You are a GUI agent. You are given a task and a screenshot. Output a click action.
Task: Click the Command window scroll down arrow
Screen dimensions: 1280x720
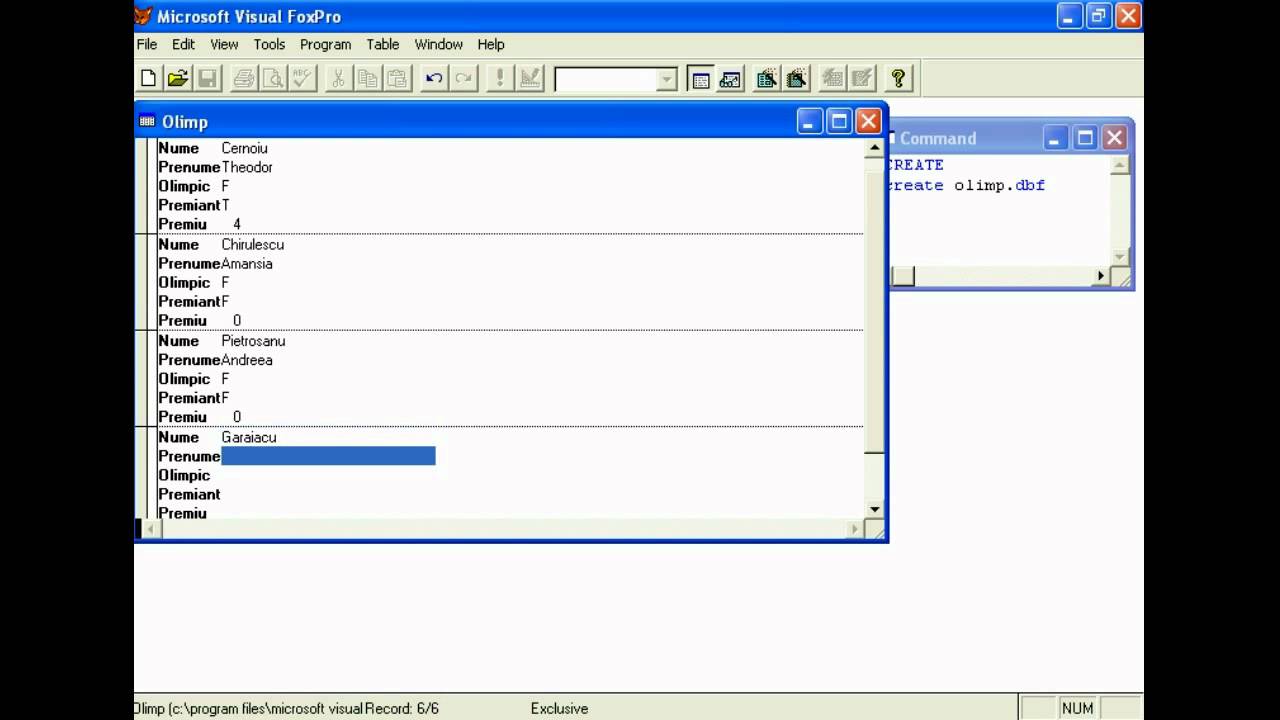[x=1120, y=257]
